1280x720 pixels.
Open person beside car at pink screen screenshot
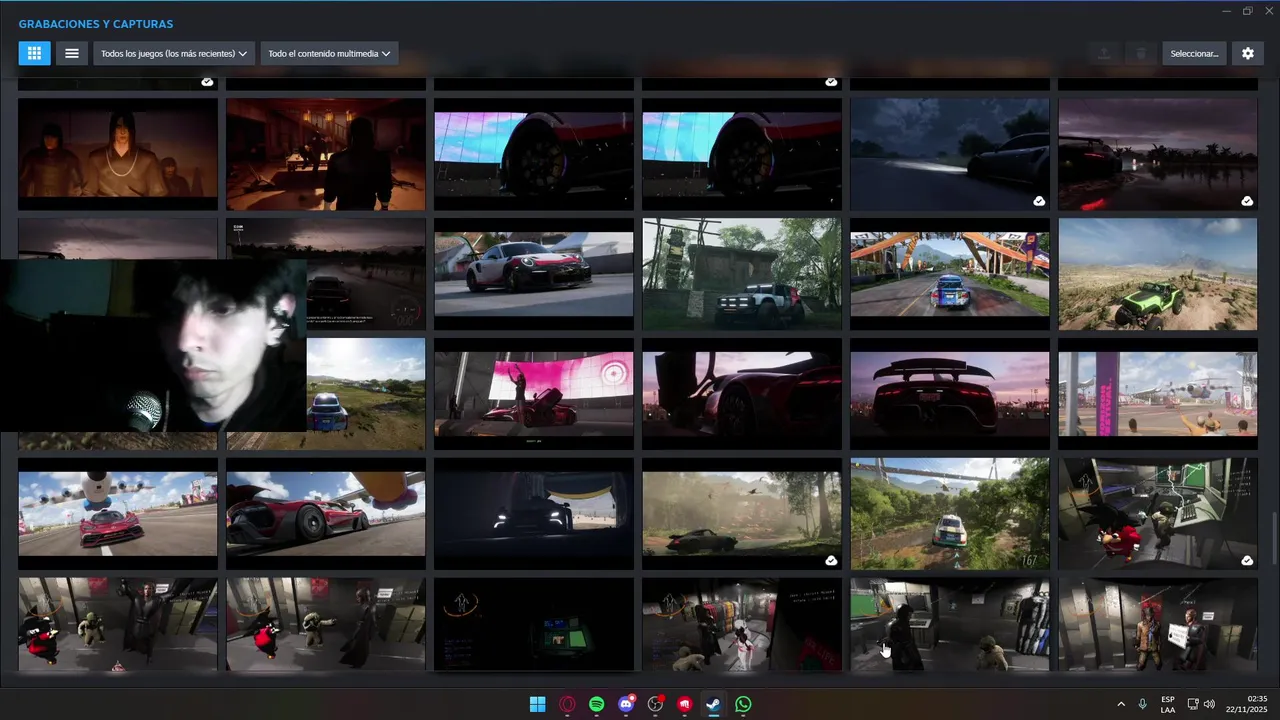[534, 394]
